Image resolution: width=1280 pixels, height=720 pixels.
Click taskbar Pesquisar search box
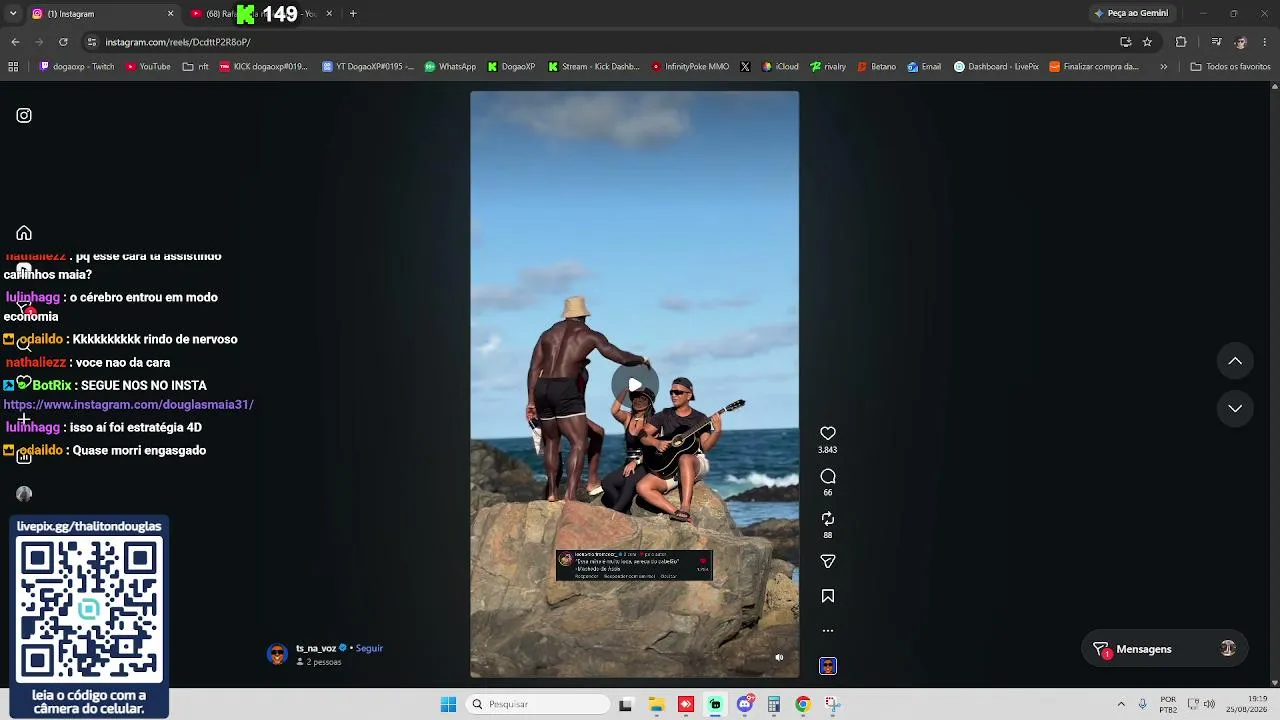538,704
